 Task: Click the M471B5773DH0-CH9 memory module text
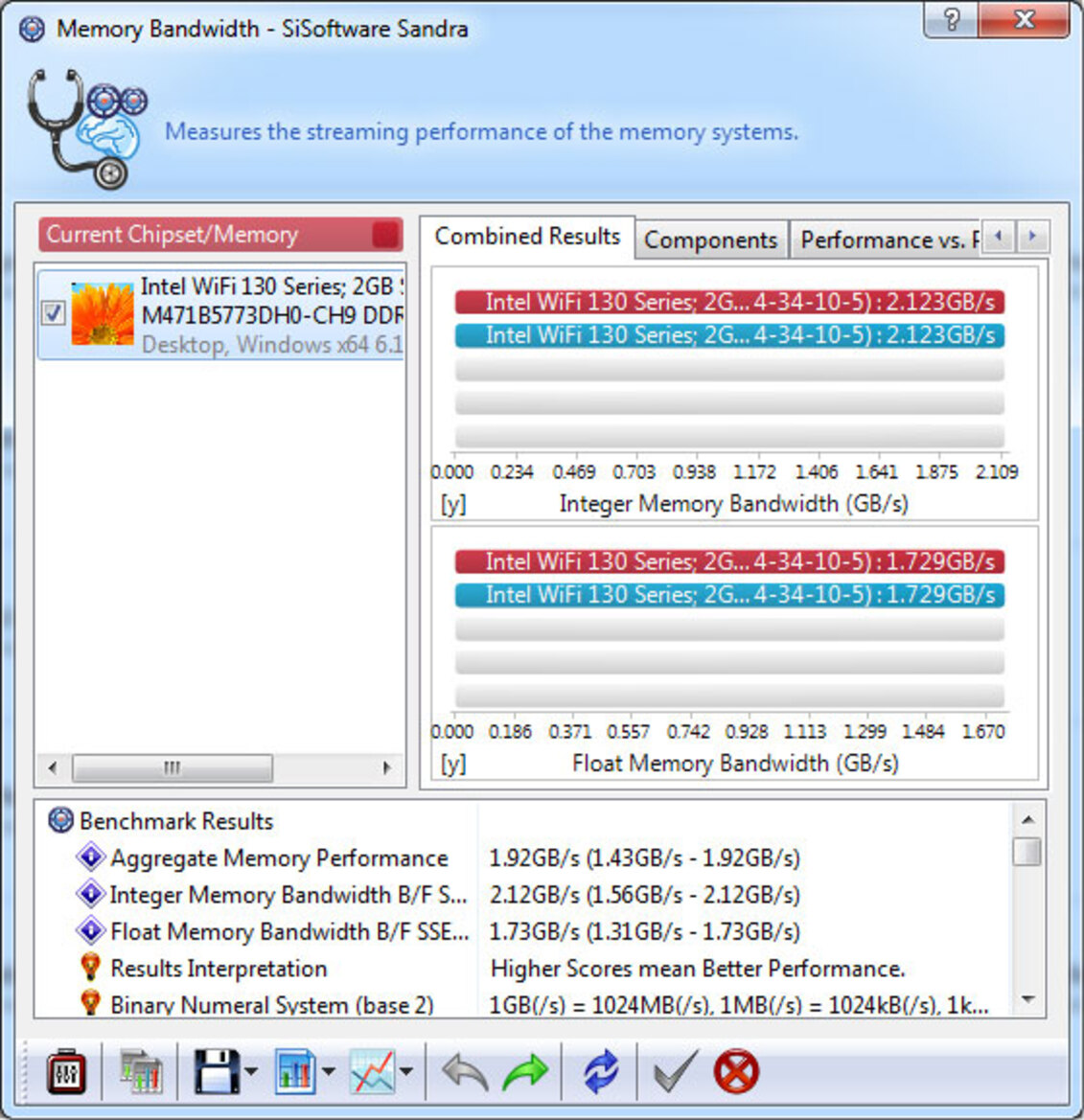pos(272,315)
